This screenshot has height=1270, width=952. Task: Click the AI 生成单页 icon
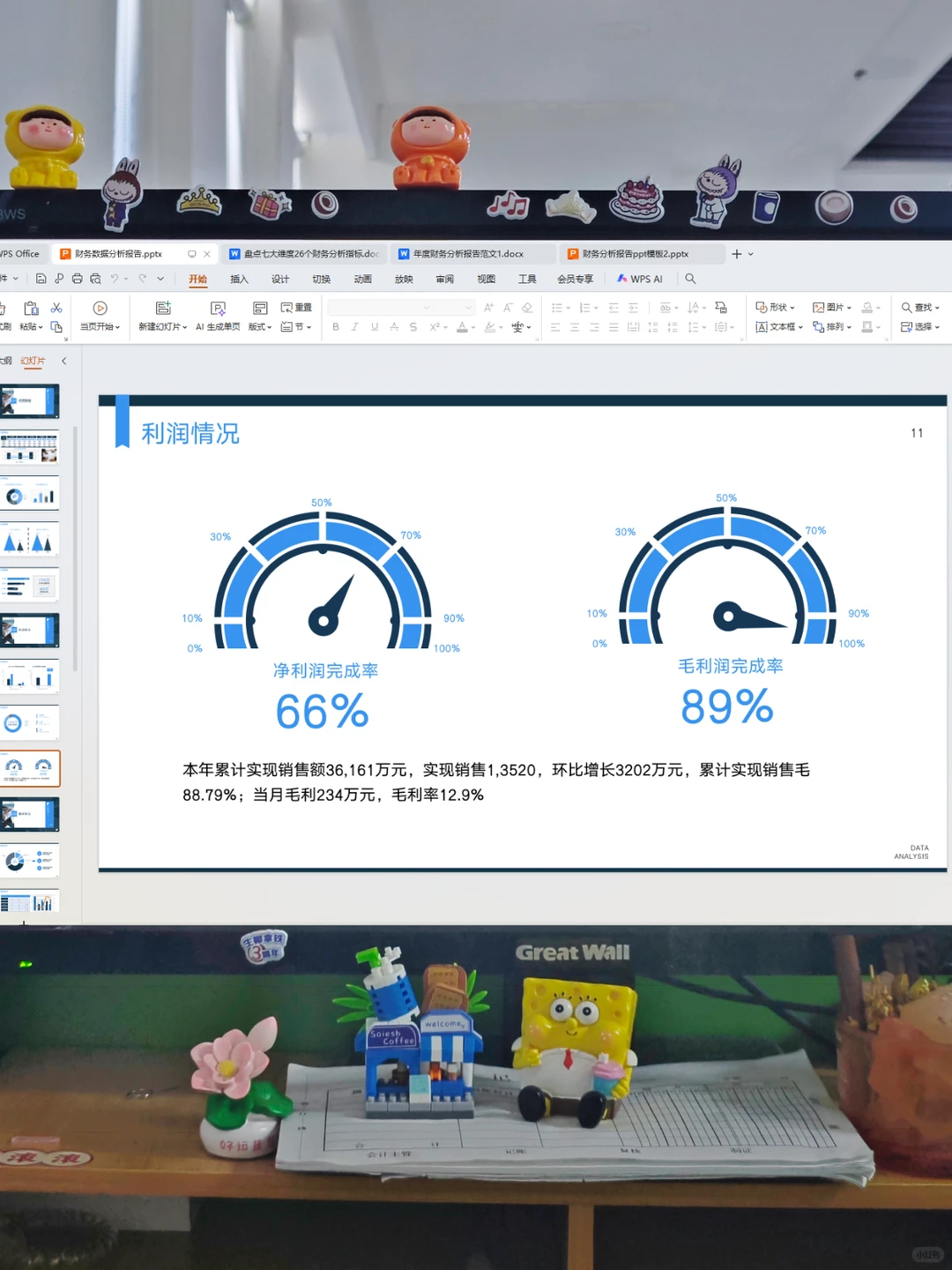coord(217,307)
